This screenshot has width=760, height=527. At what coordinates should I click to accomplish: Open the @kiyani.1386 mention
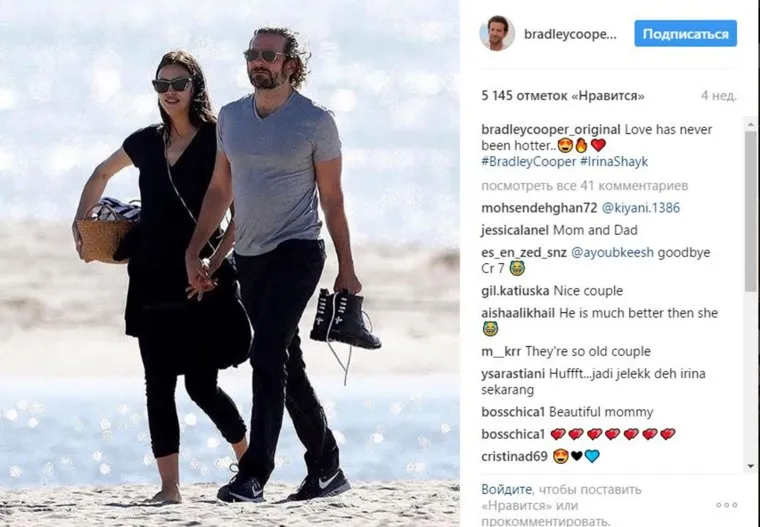pos(640,208)
